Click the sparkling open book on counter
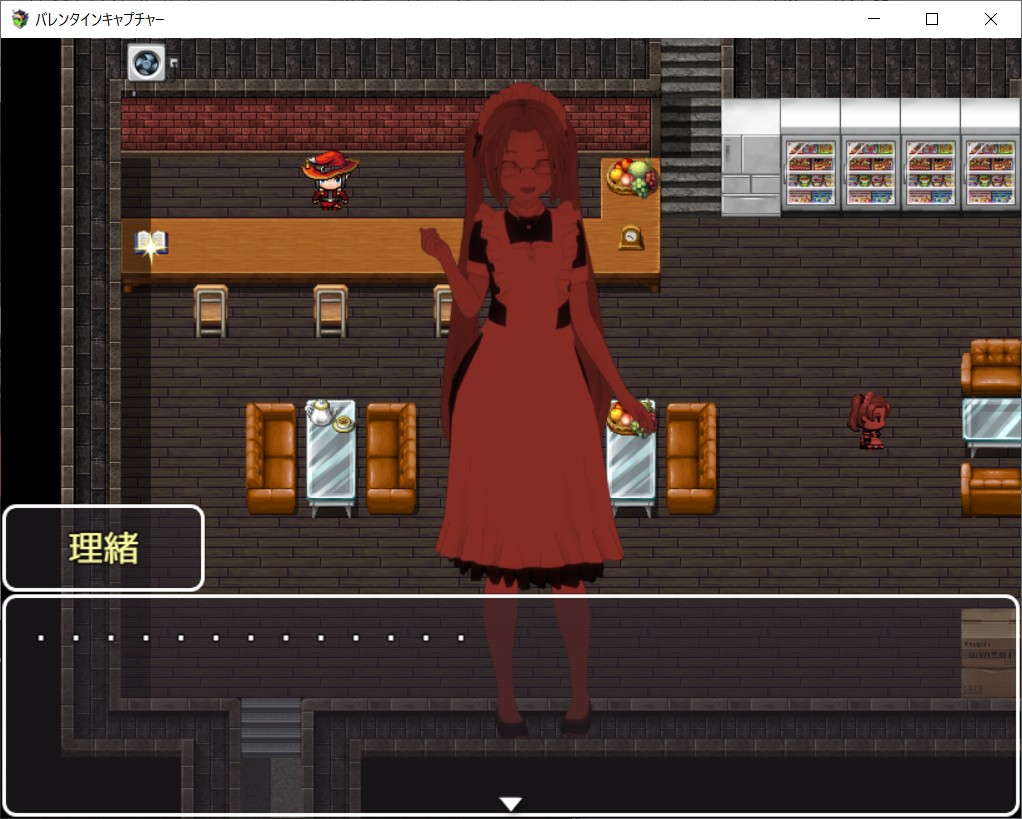The height and width of the screenshot is (819, 1022). 151,244
